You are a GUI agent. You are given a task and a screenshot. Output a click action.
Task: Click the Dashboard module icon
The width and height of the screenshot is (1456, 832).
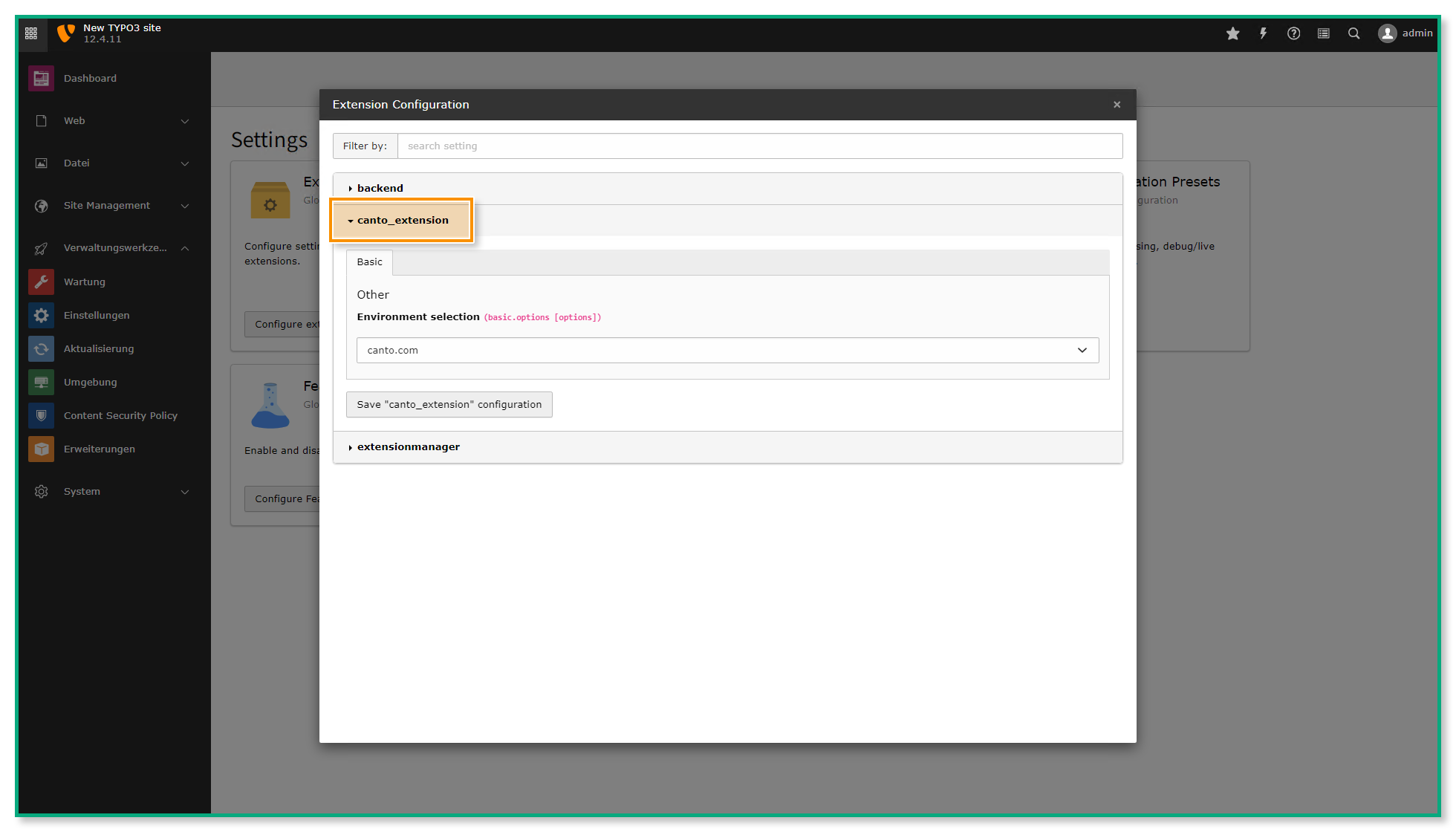tap(41, 78)
